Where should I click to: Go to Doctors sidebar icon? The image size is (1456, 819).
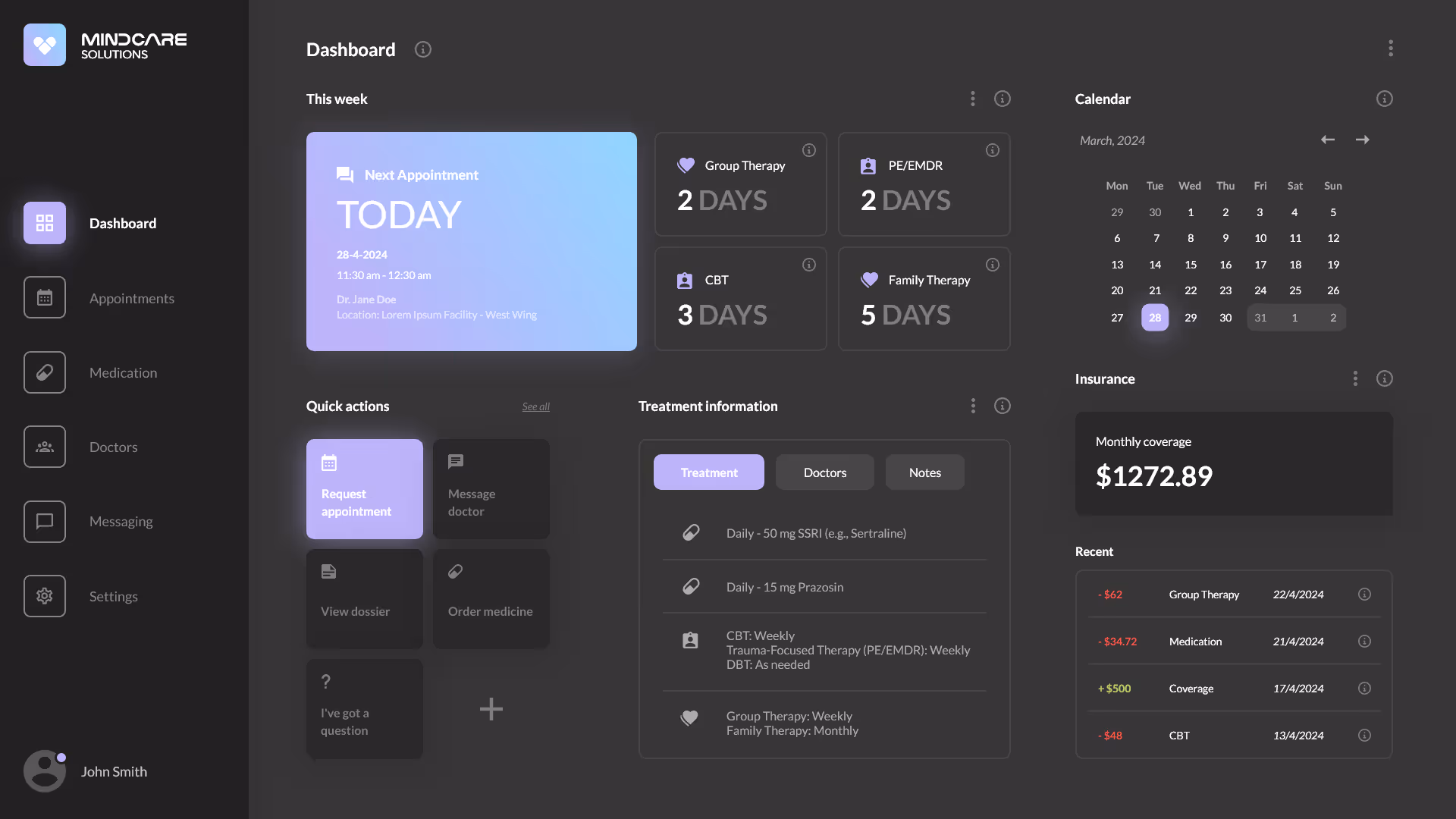pos(45,447)
